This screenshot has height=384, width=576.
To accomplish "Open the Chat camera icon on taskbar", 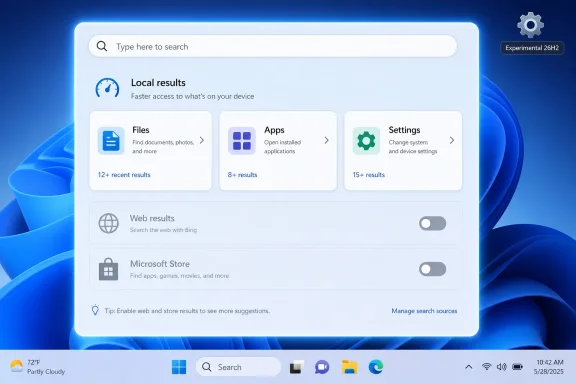I will [x=322, y=367].
